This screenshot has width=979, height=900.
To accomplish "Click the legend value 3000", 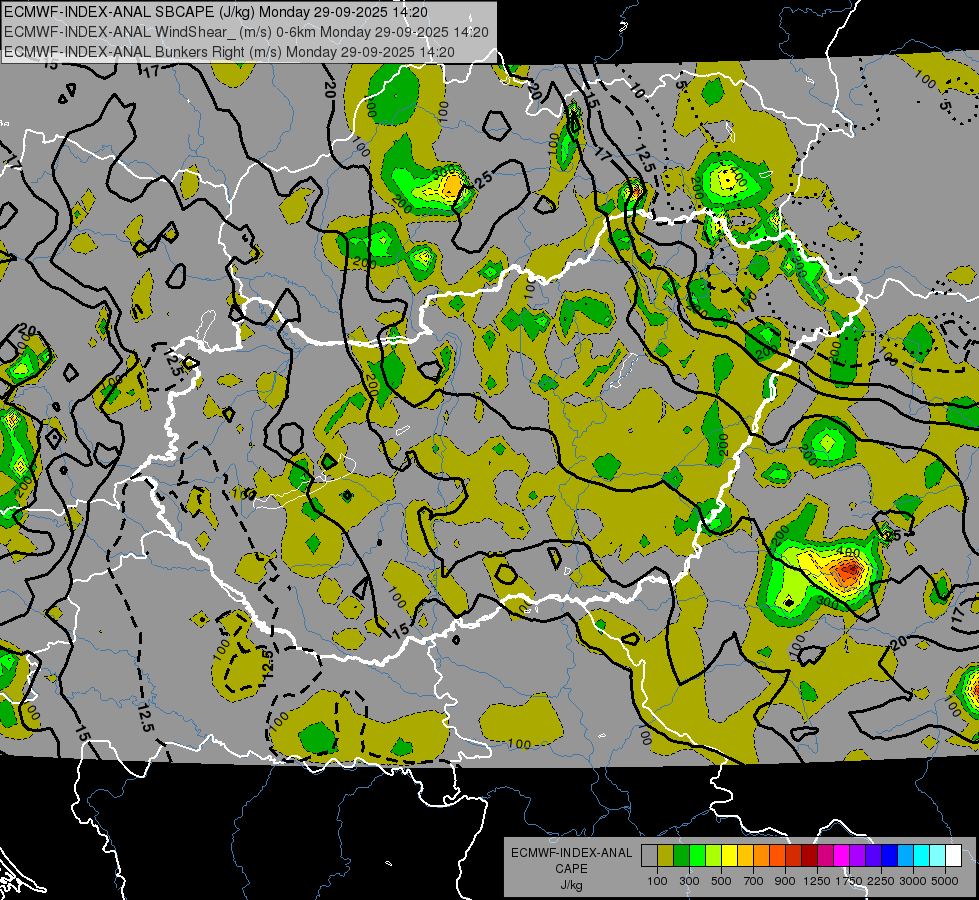I will 913,881.
